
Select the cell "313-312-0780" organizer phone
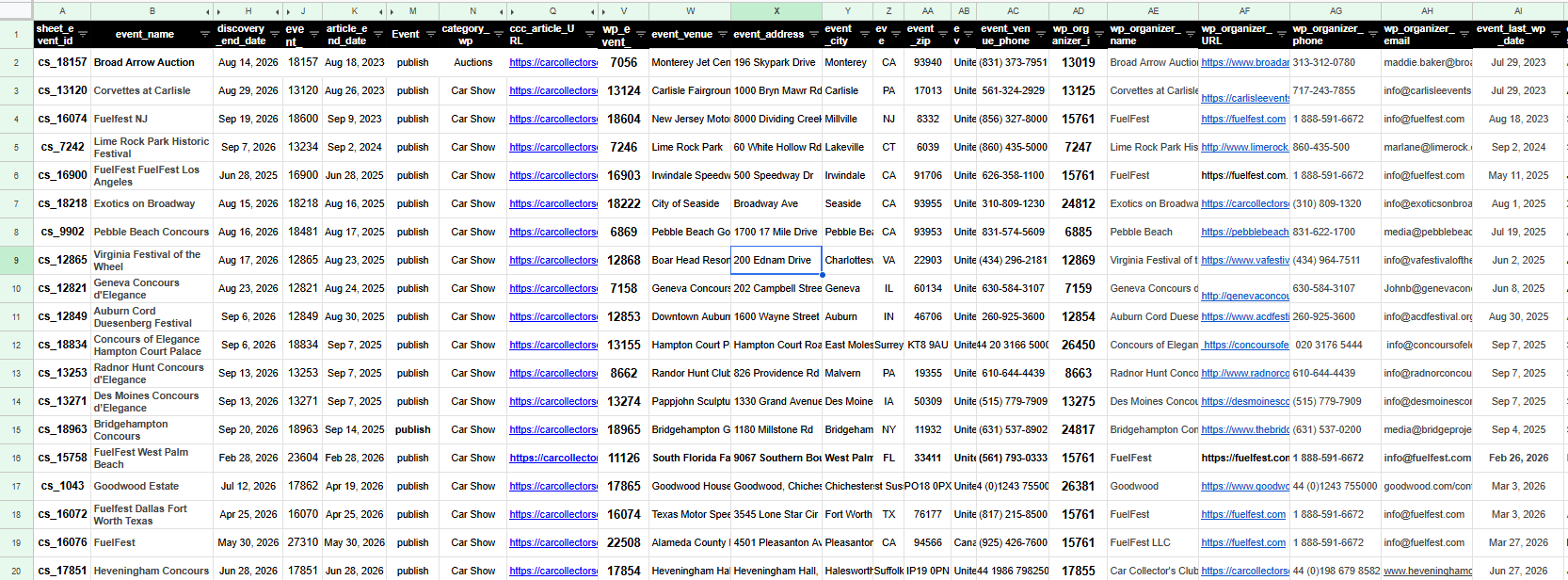1336,62
